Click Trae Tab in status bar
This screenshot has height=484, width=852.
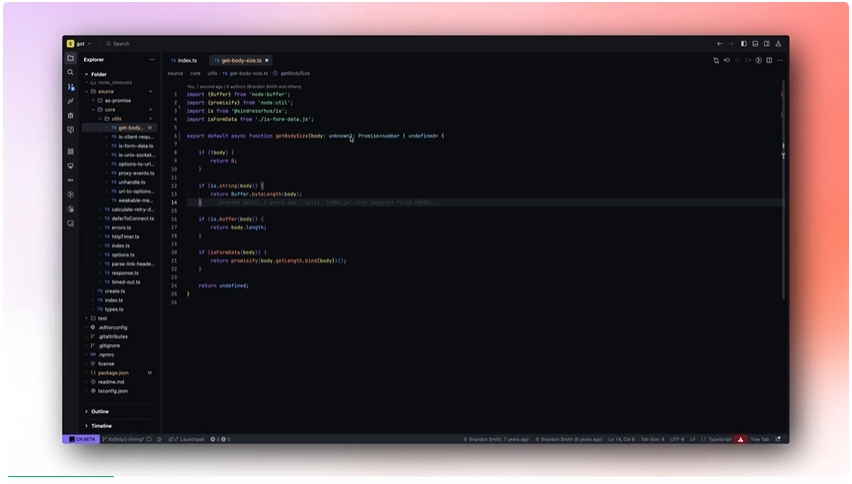[x=760, y=439]
